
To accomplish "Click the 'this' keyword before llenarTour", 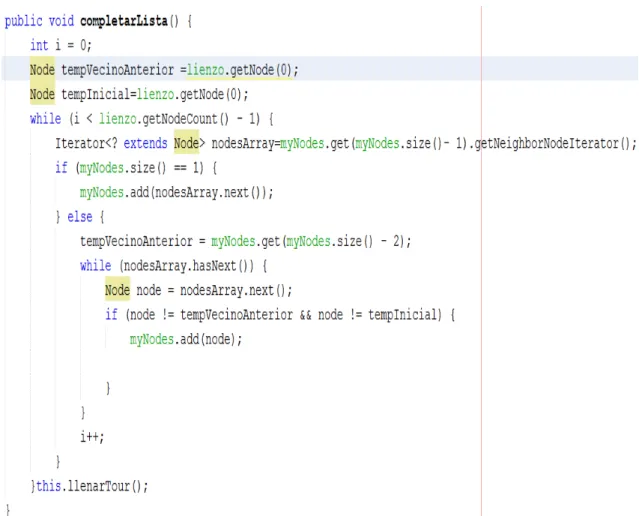I will pyautogui.click(x=48, y=486).
